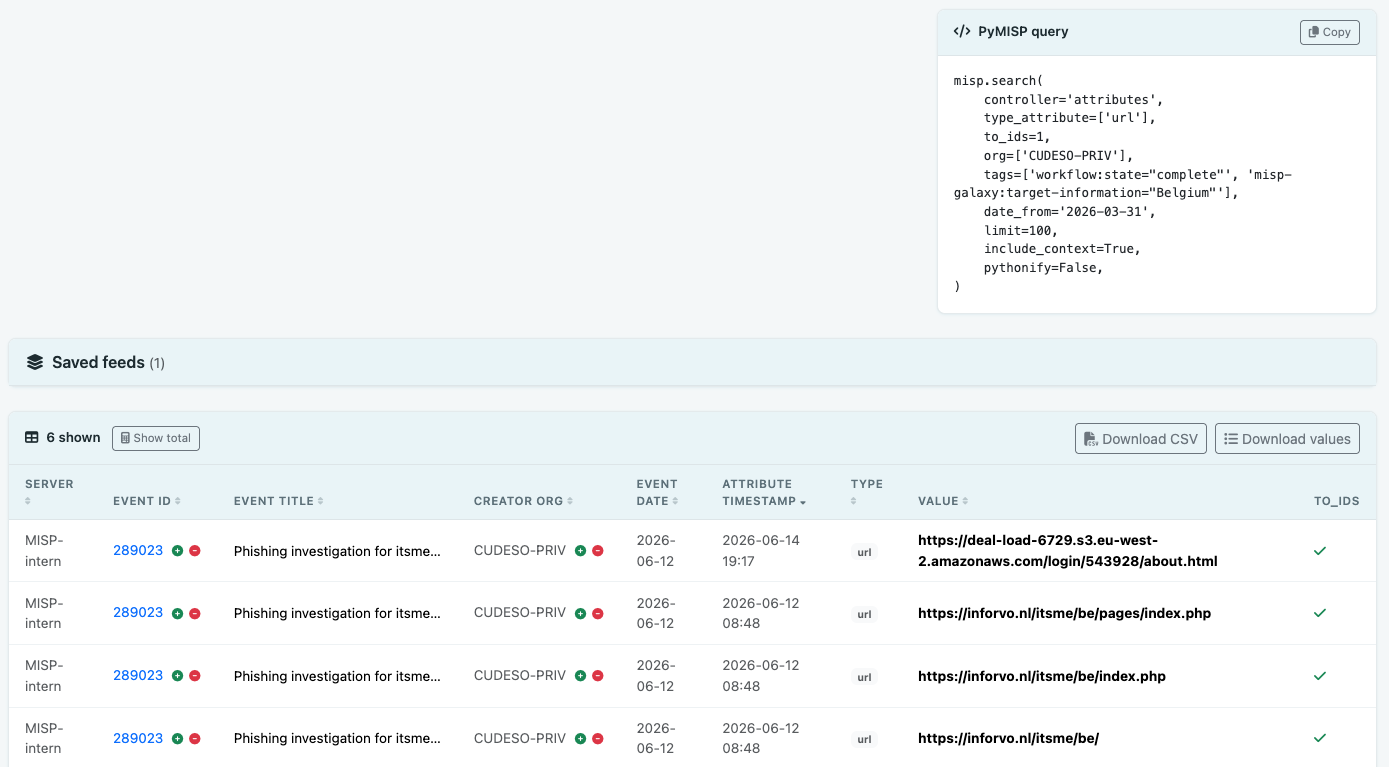The width and height of the screenshot is (1389, 767).
Task: Click CUDESO-PRIV org name in pages/index.php row
Action: (x=520, y=613)
